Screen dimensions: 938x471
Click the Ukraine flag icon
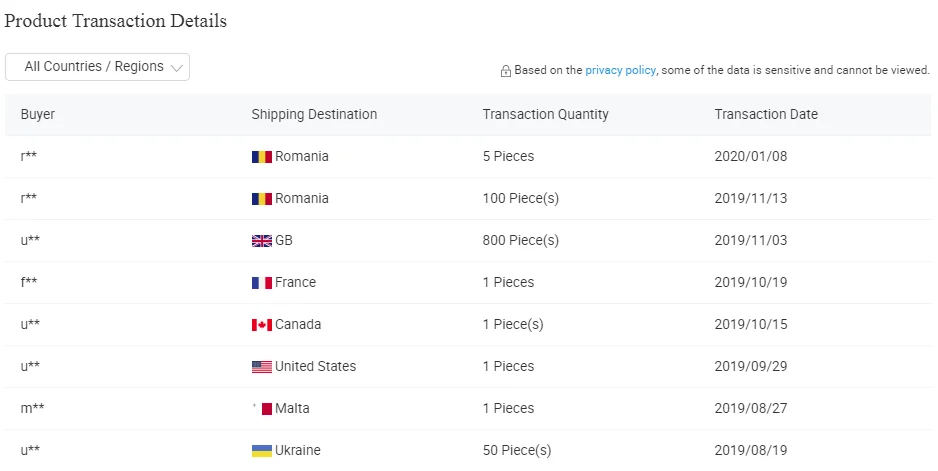(x=261, y=451)
